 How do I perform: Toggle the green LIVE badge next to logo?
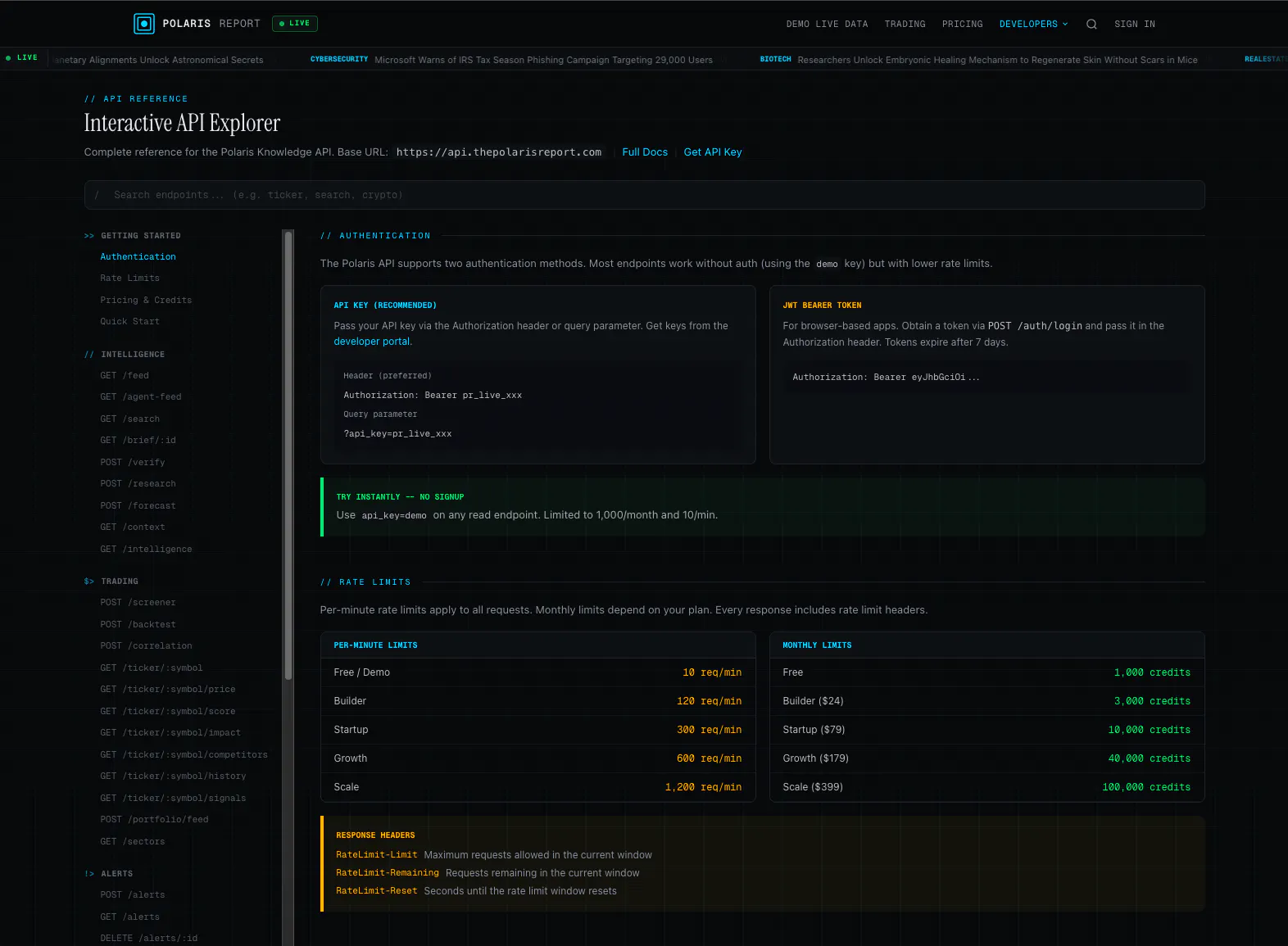click(x=295, y=24)
